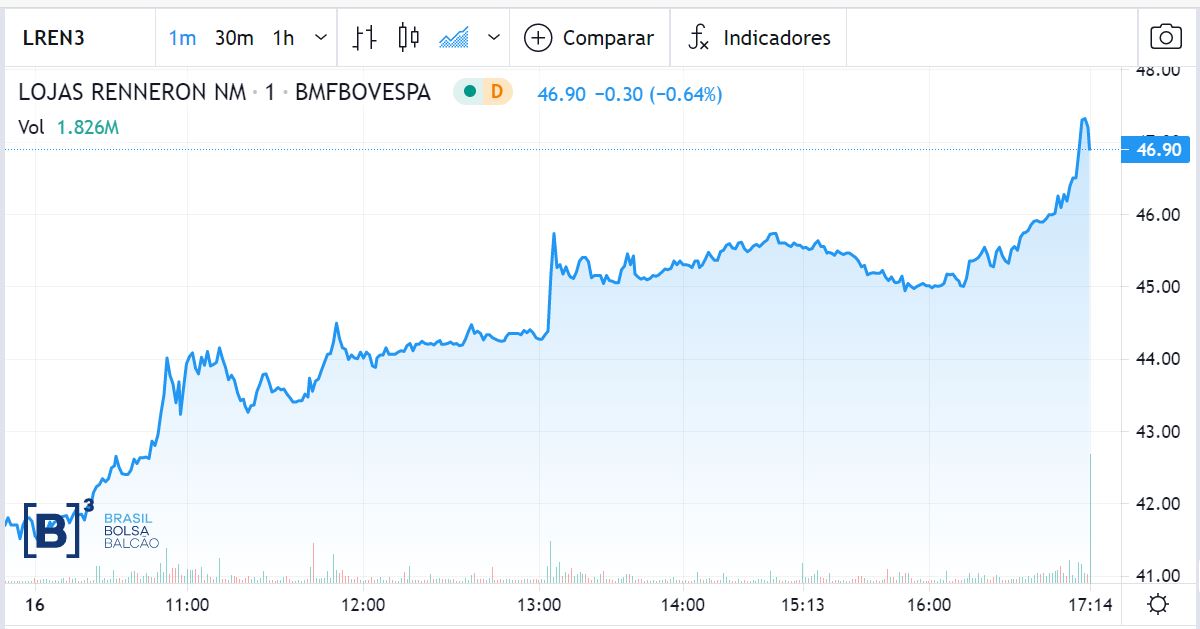
Task: Toggle the green market status dot
Action: (470, 93)
